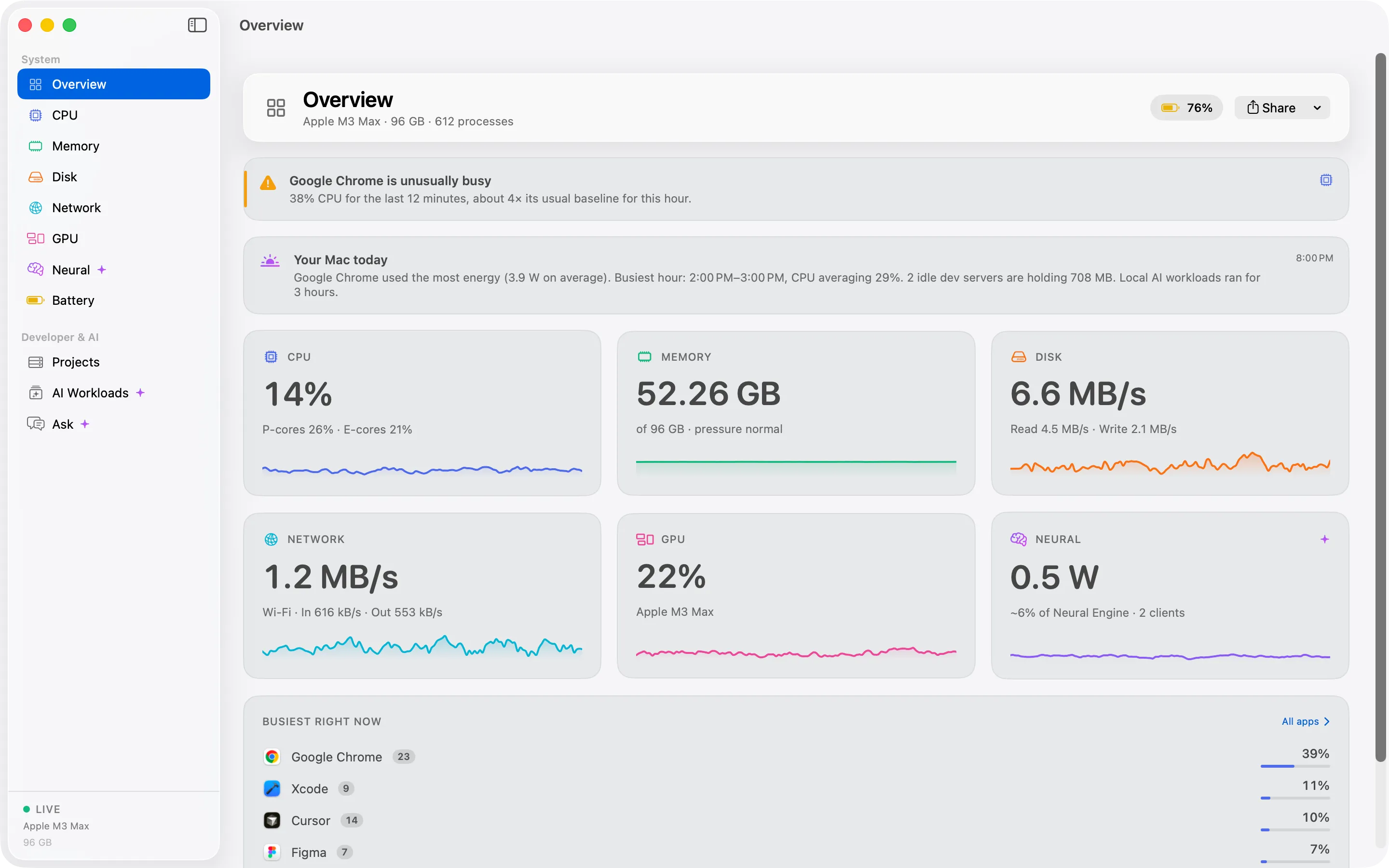Viewport: 1389px width, 868px height.
Task: Select the Google Chrome row
Action: tap(796, 757)
